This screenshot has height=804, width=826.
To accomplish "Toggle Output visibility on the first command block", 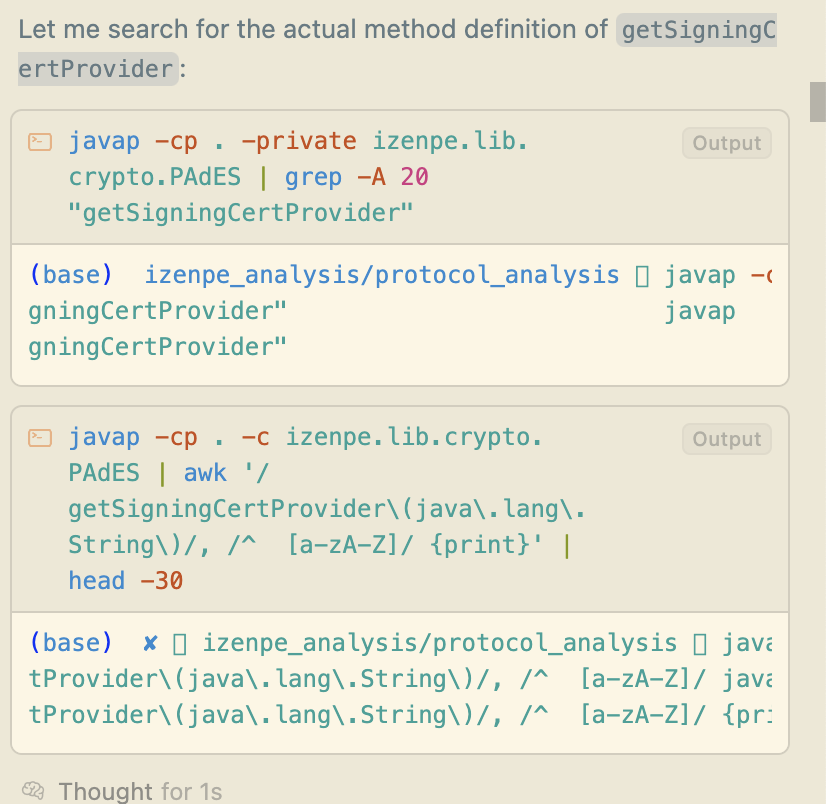I will point(726,142).
